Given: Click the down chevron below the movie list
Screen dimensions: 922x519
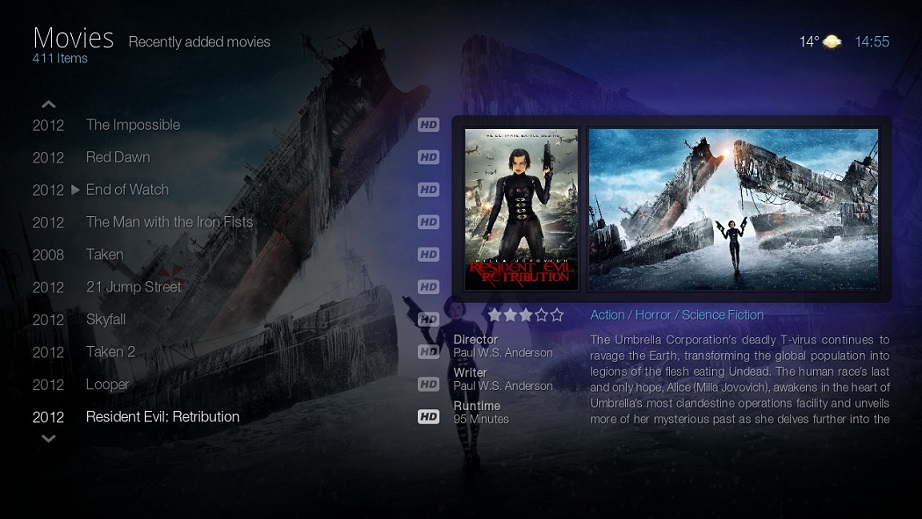Looking at the screenshot, I should 49,438.
